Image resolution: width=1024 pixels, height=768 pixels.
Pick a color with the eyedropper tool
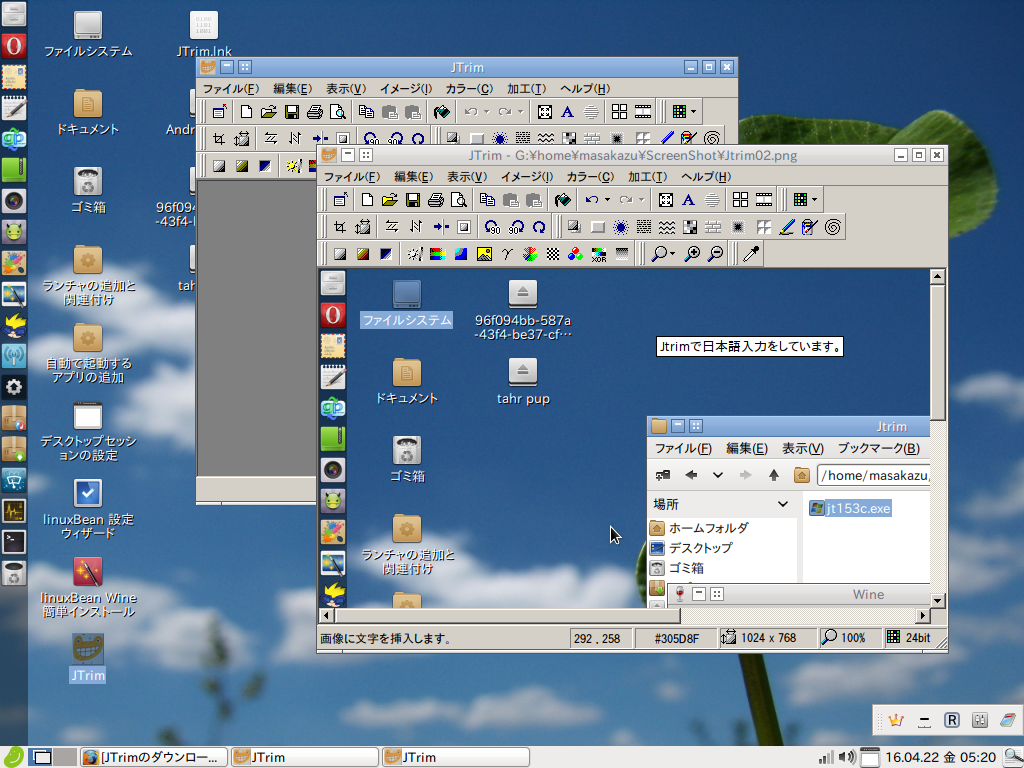(x=752, y=254)
